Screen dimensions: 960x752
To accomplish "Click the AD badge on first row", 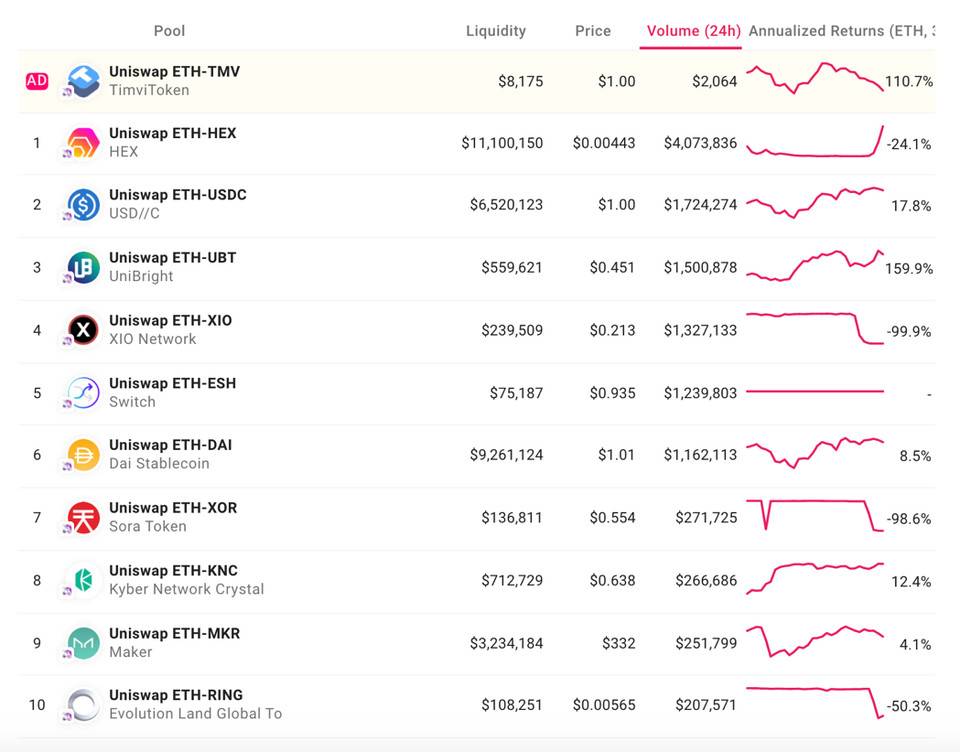I will [x=37, y=81].
